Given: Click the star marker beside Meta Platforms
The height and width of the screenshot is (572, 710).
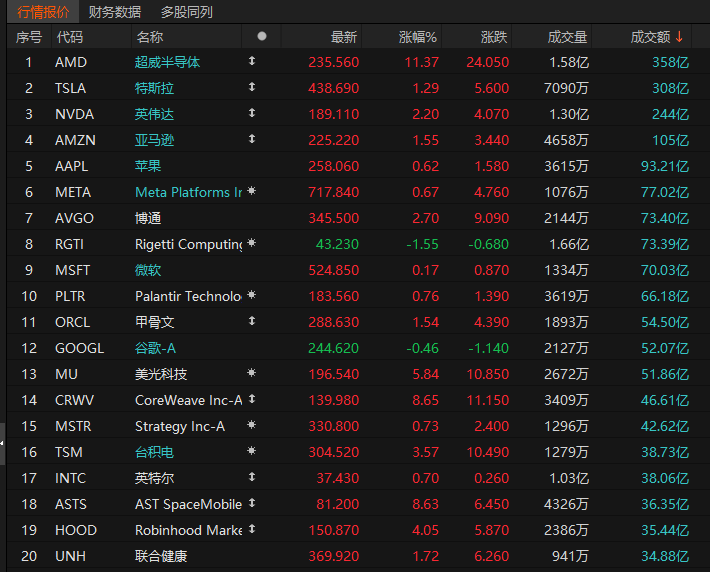Looking at the screenshot, I should click(x=251, y=192).
